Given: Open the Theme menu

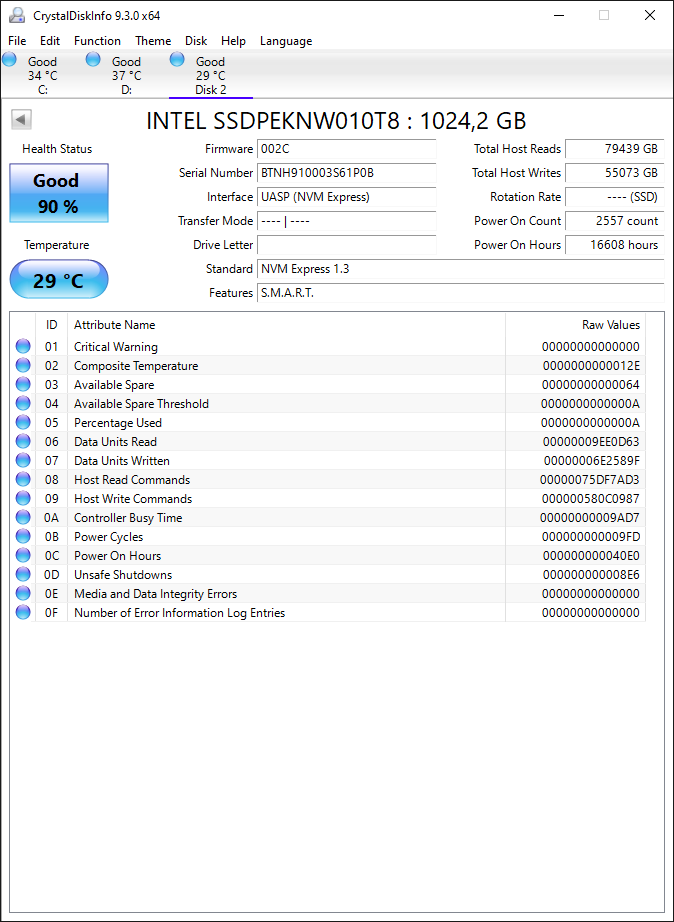Looking at the screenshot, I should (x=153, y=41).
